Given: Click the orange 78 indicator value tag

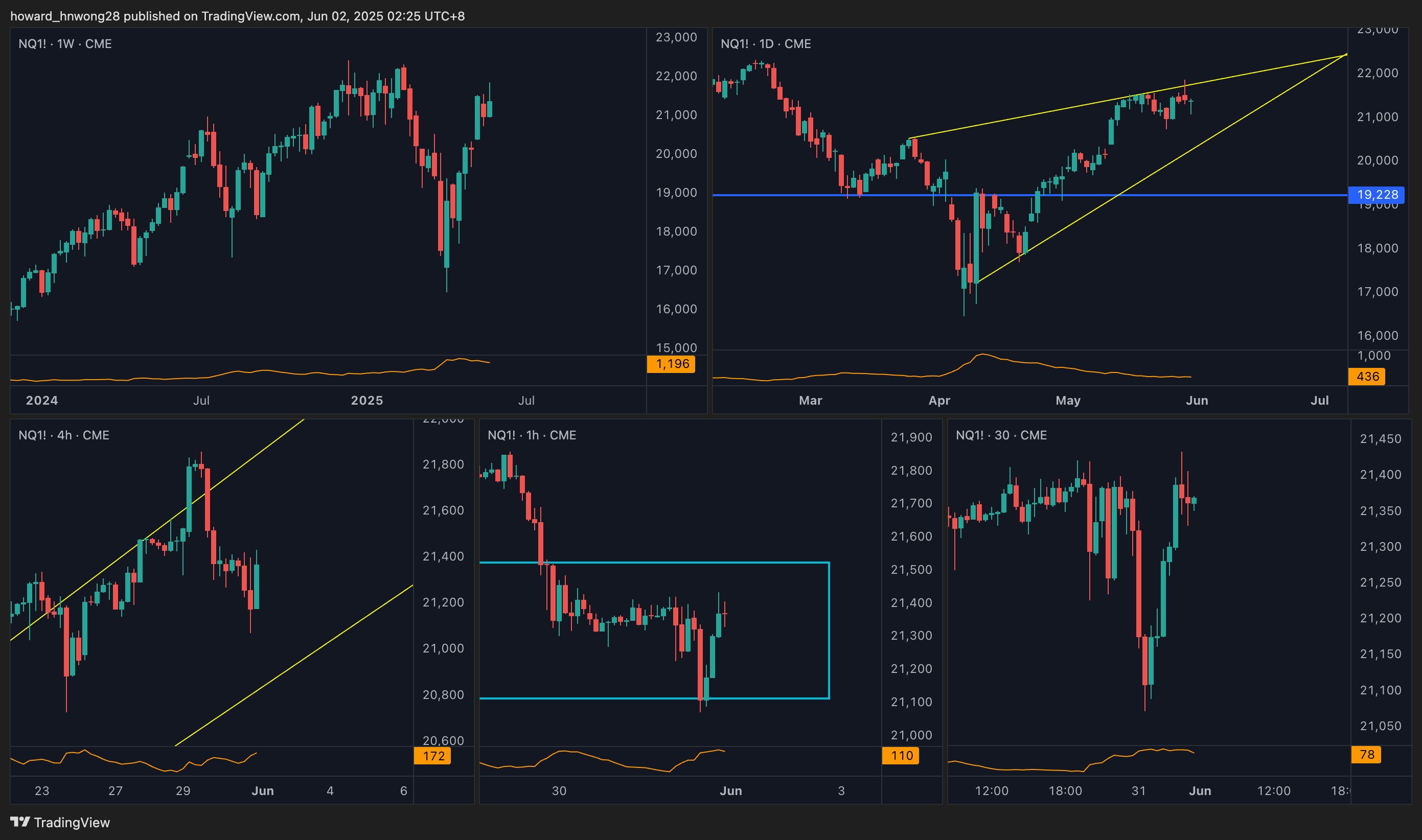Looking at the screenshot, I should point(1366,755).
